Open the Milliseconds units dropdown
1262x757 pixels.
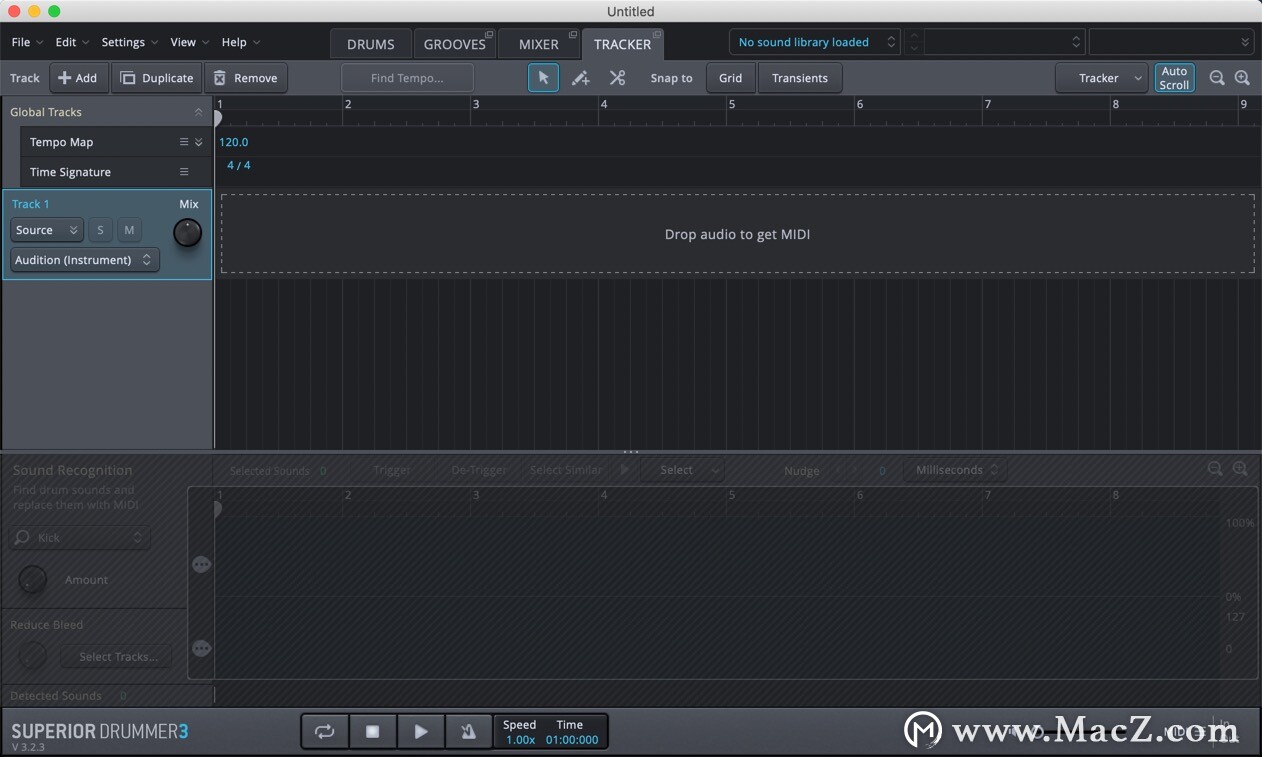[x=955, y=470]
